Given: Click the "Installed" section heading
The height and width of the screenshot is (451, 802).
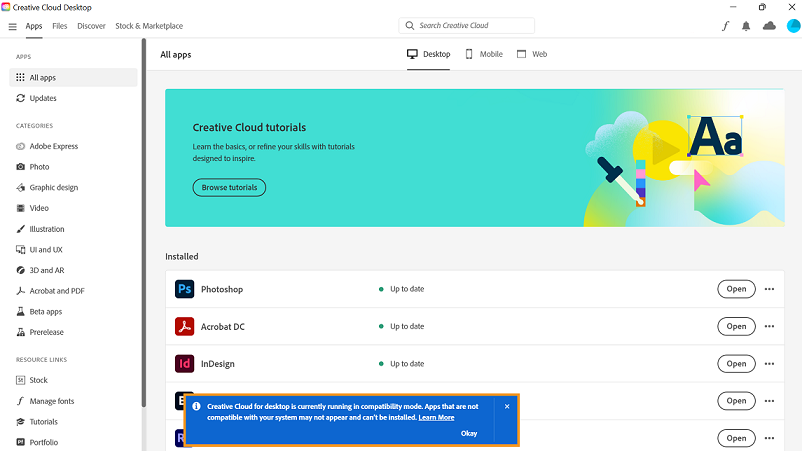Looking at the screenshot, I should click(182, 257).
